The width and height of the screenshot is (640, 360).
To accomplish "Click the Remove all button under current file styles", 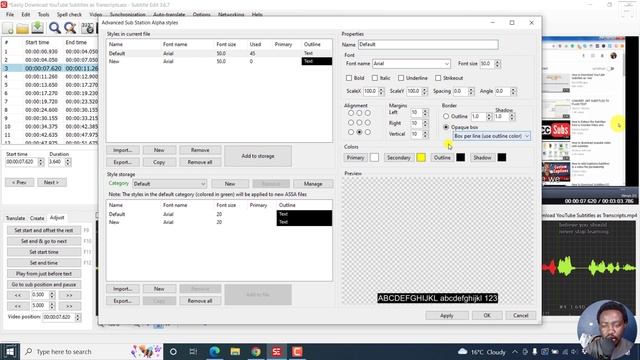I will tap(200, 162).
